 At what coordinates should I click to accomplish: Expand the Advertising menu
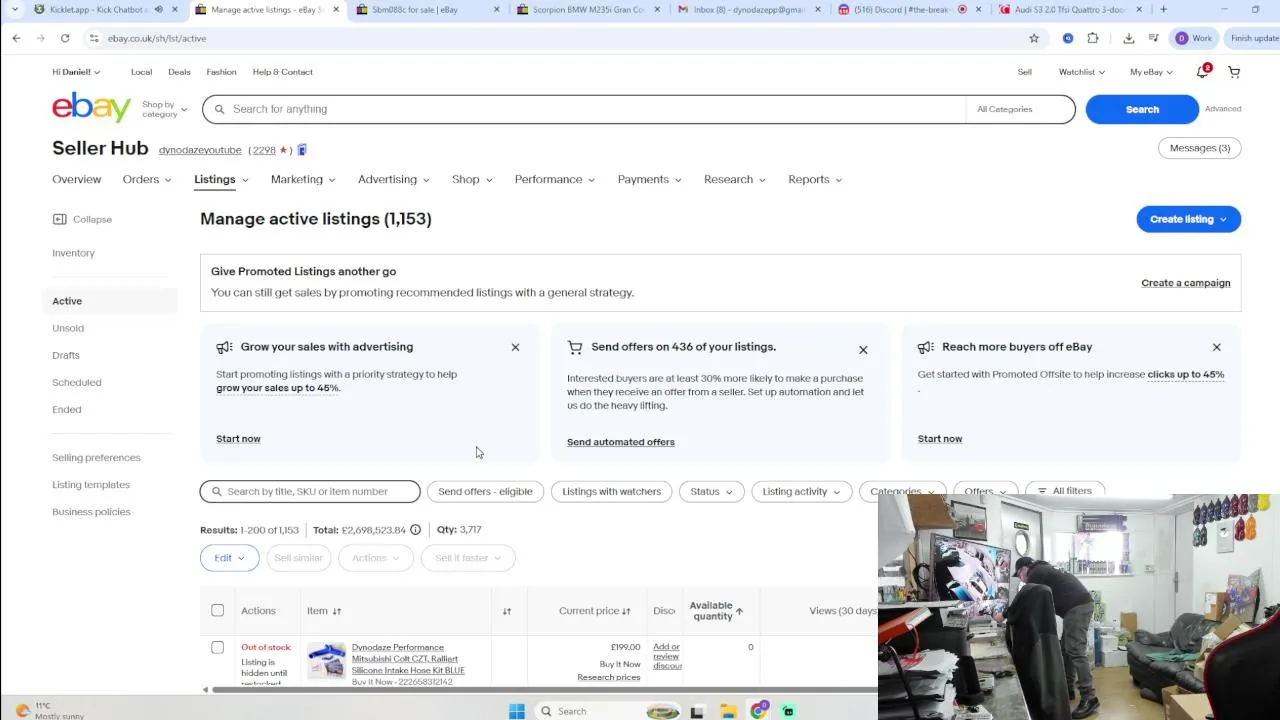(394, 179)
